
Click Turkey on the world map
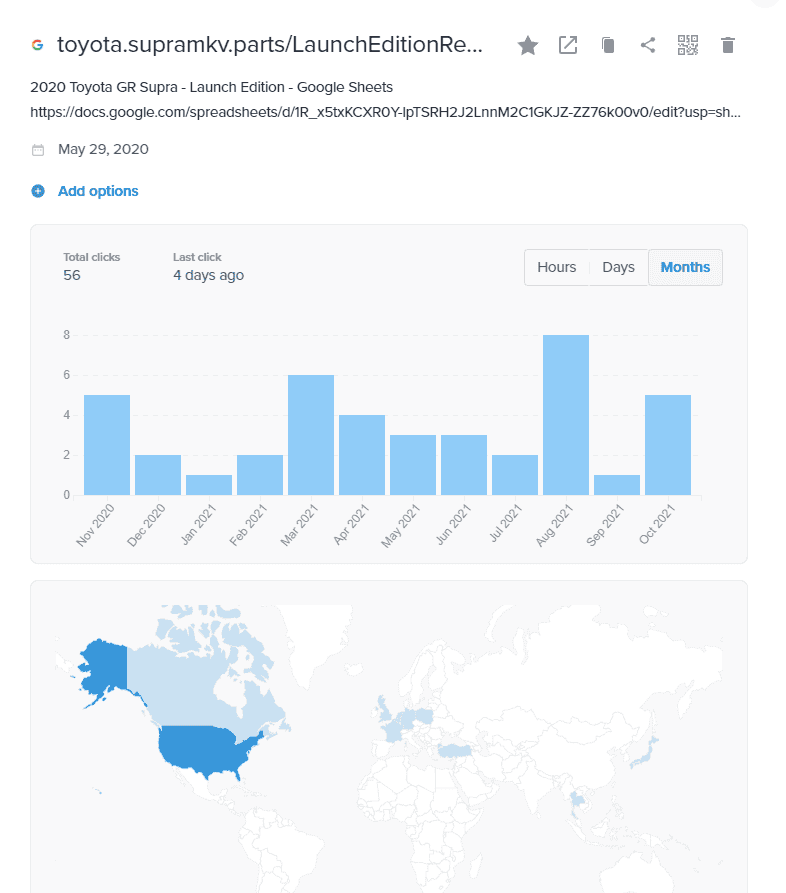(455, 751)
